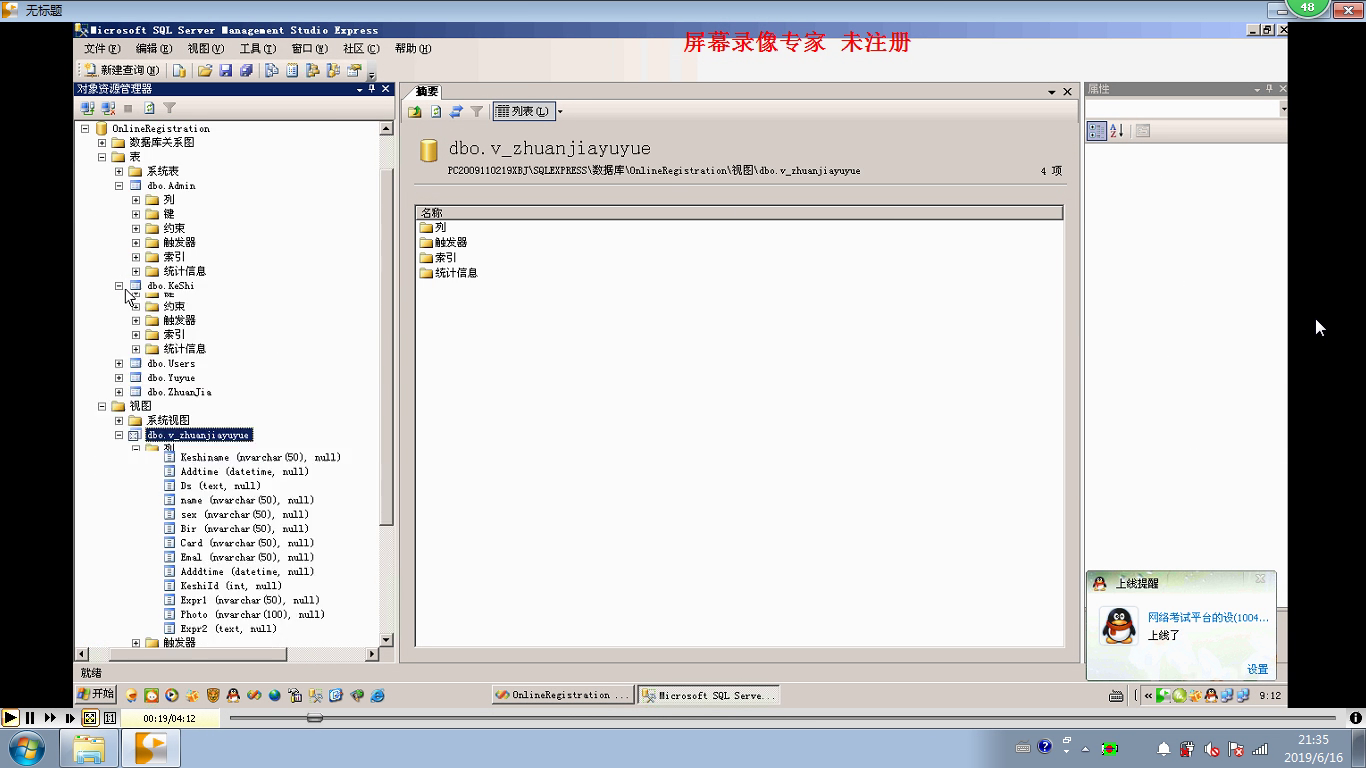Image resolution: width=1366 pixels, height=768 pixels.
Task: Open Windows Explorer from the taskbar
Action: (89, 748)
